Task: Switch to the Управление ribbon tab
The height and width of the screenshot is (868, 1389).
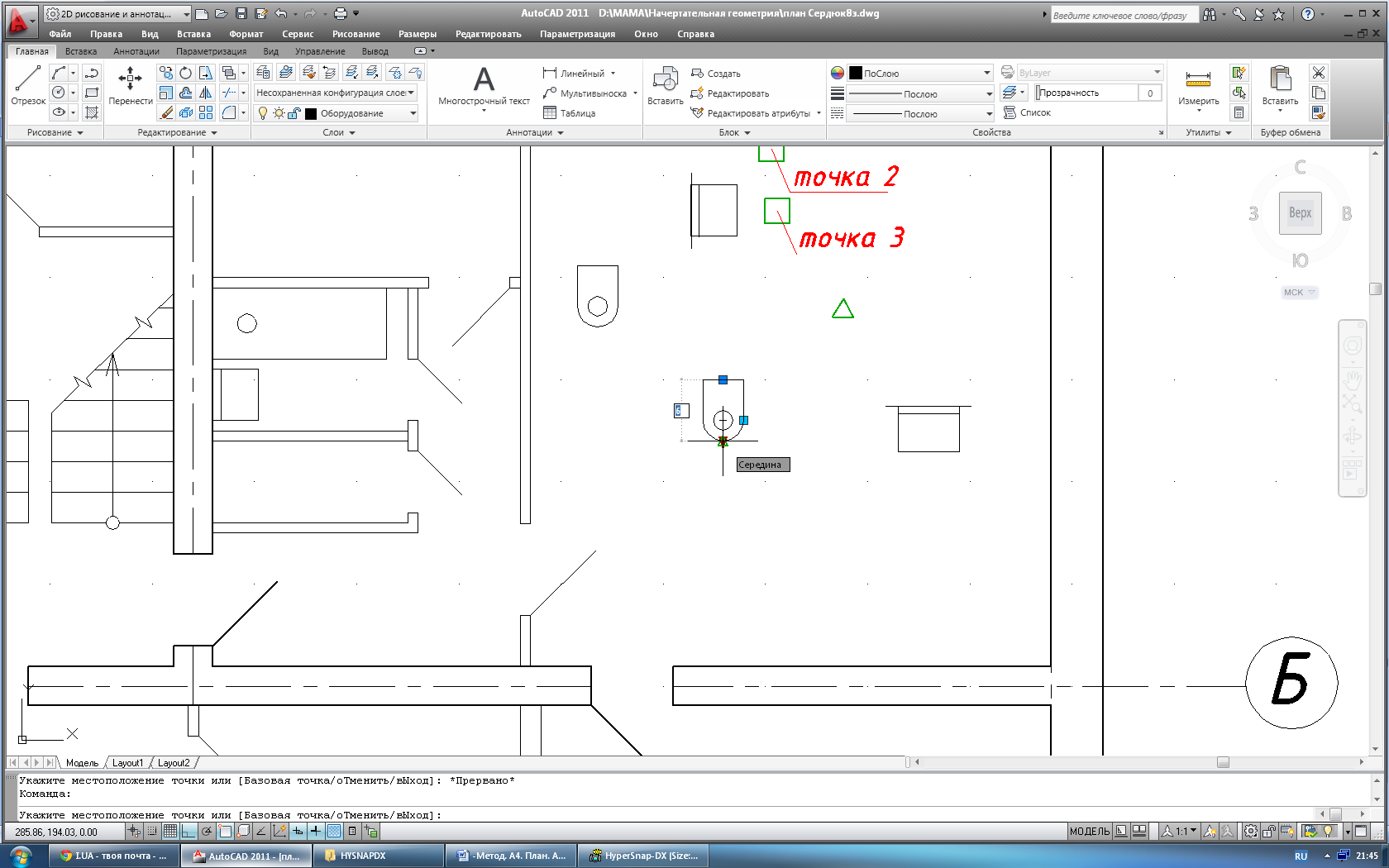Action: [320, 51]
